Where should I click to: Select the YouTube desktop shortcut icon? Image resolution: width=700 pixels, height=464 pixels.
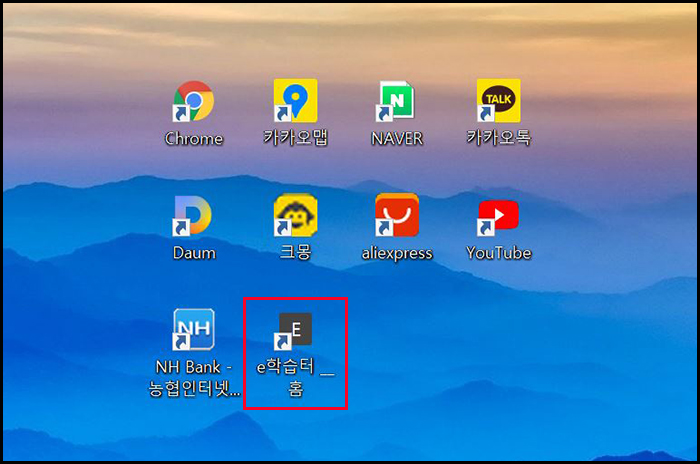(x=498, y=217)
